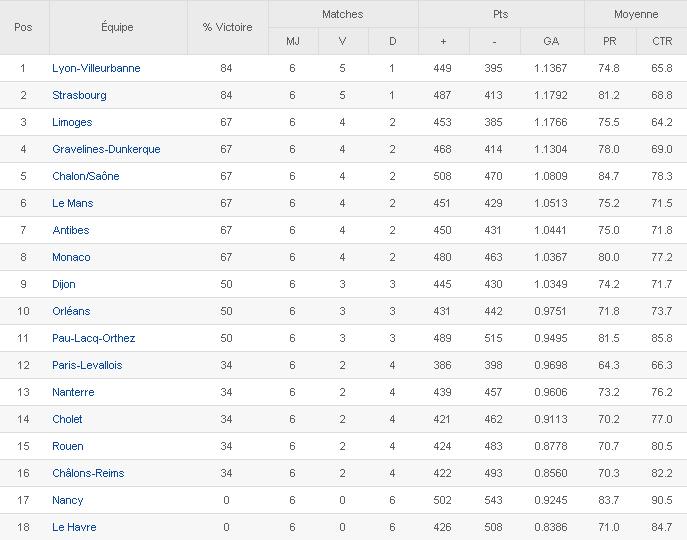687x540 pixels.
Task: Go to the Nanterre team page
Action: coord(73,392)
